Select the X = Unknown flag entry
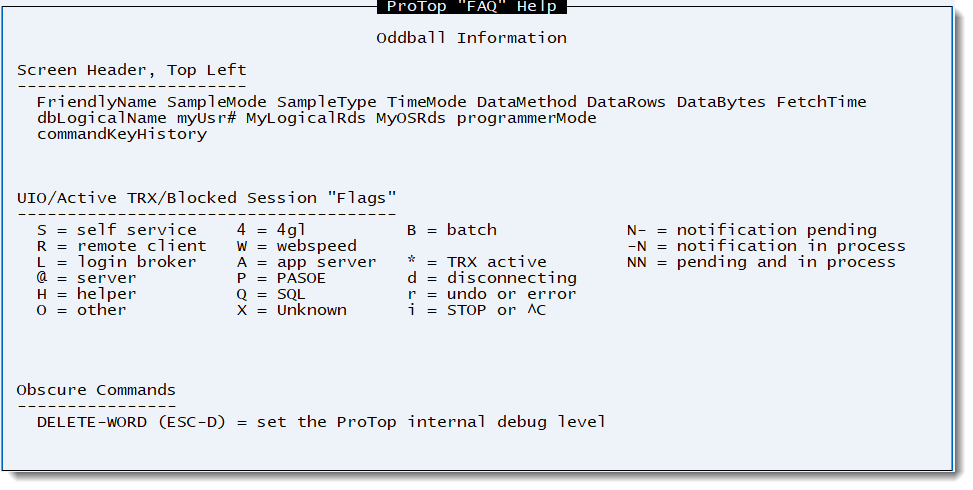 pos(291,310)
